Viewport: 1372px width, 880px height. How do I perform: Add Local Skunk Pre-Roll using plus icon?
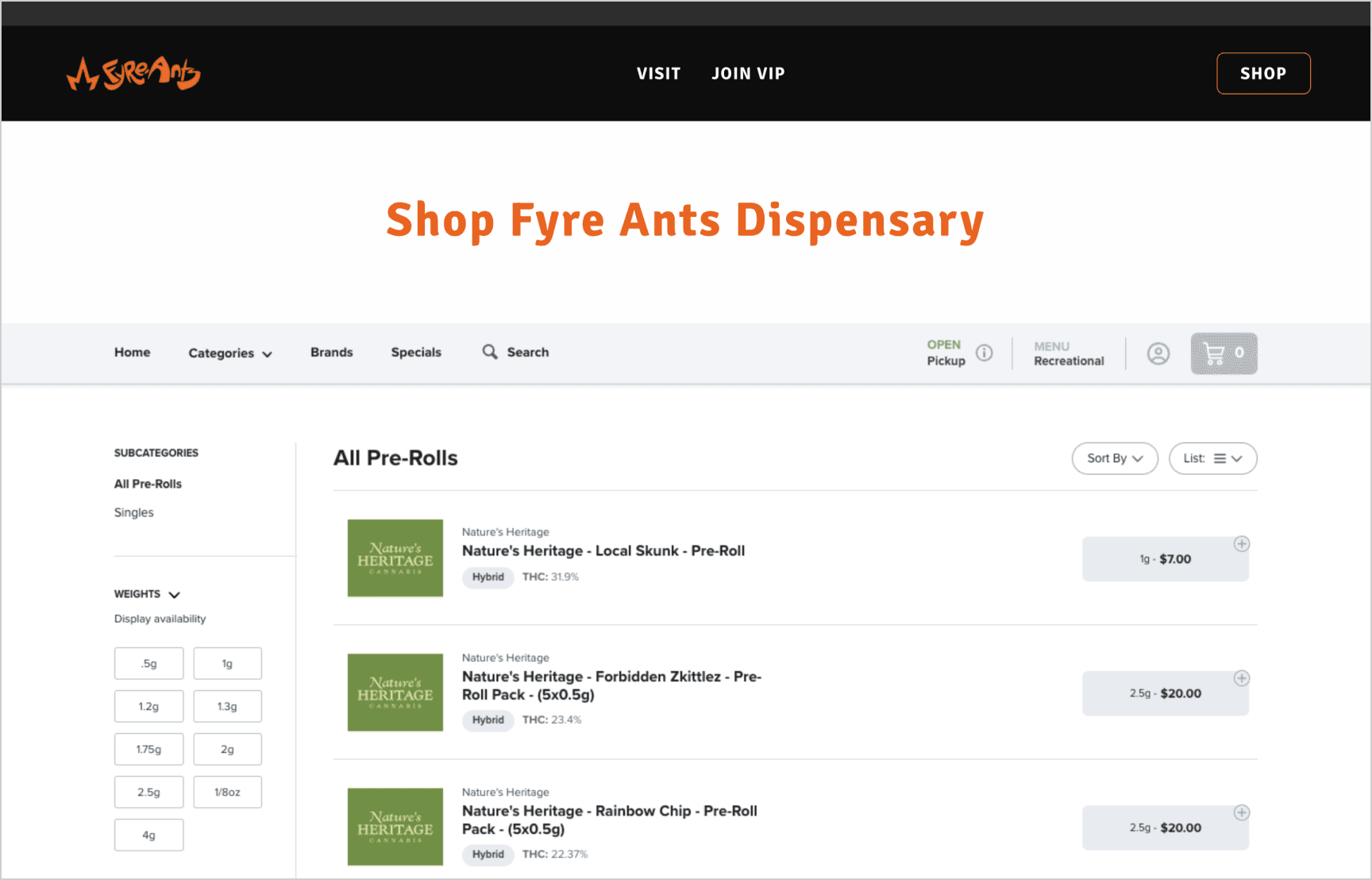(1241, 544)
